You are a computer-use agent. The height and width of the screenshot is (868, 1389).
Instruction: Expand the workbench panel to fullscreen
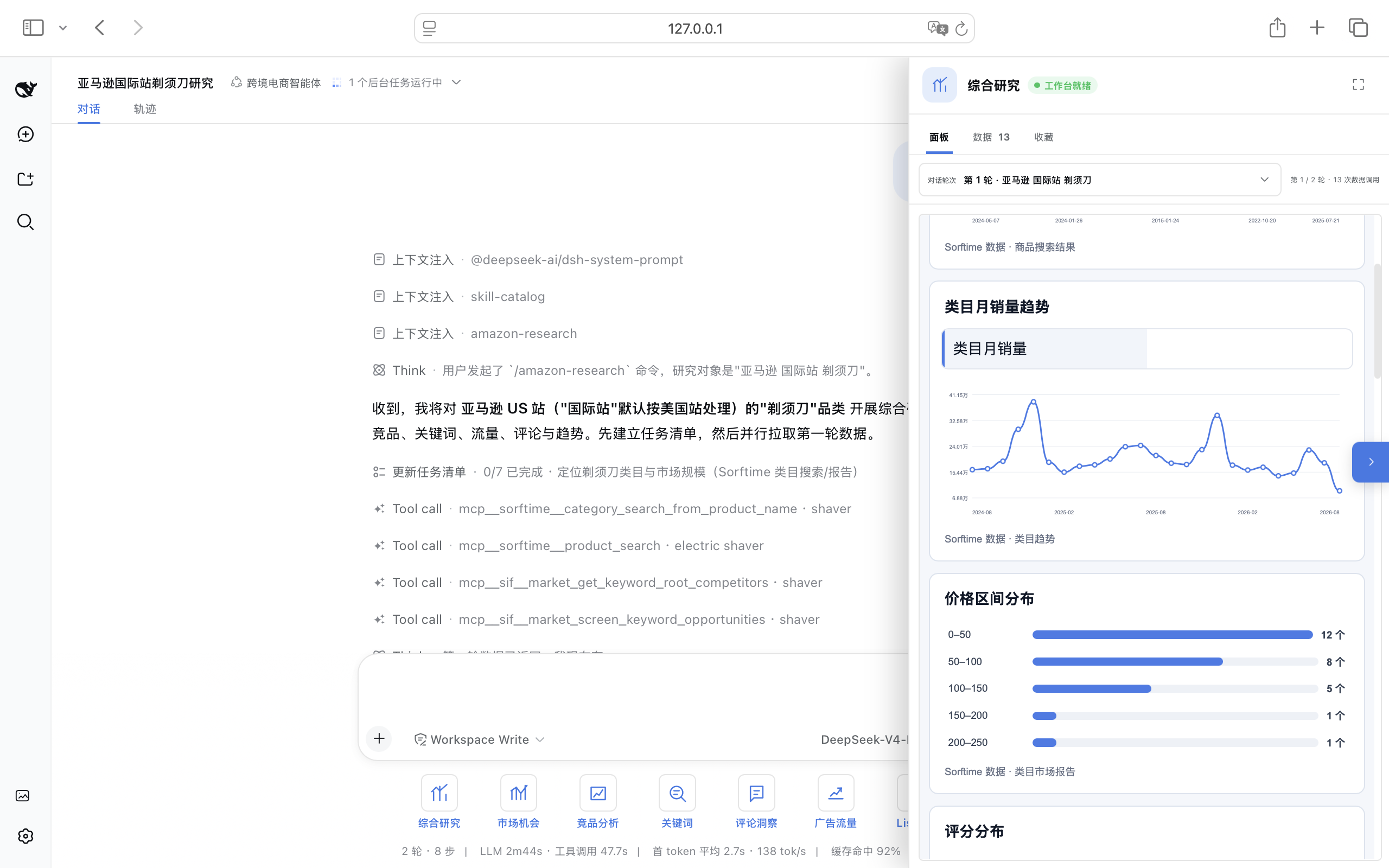point(1358,85)
